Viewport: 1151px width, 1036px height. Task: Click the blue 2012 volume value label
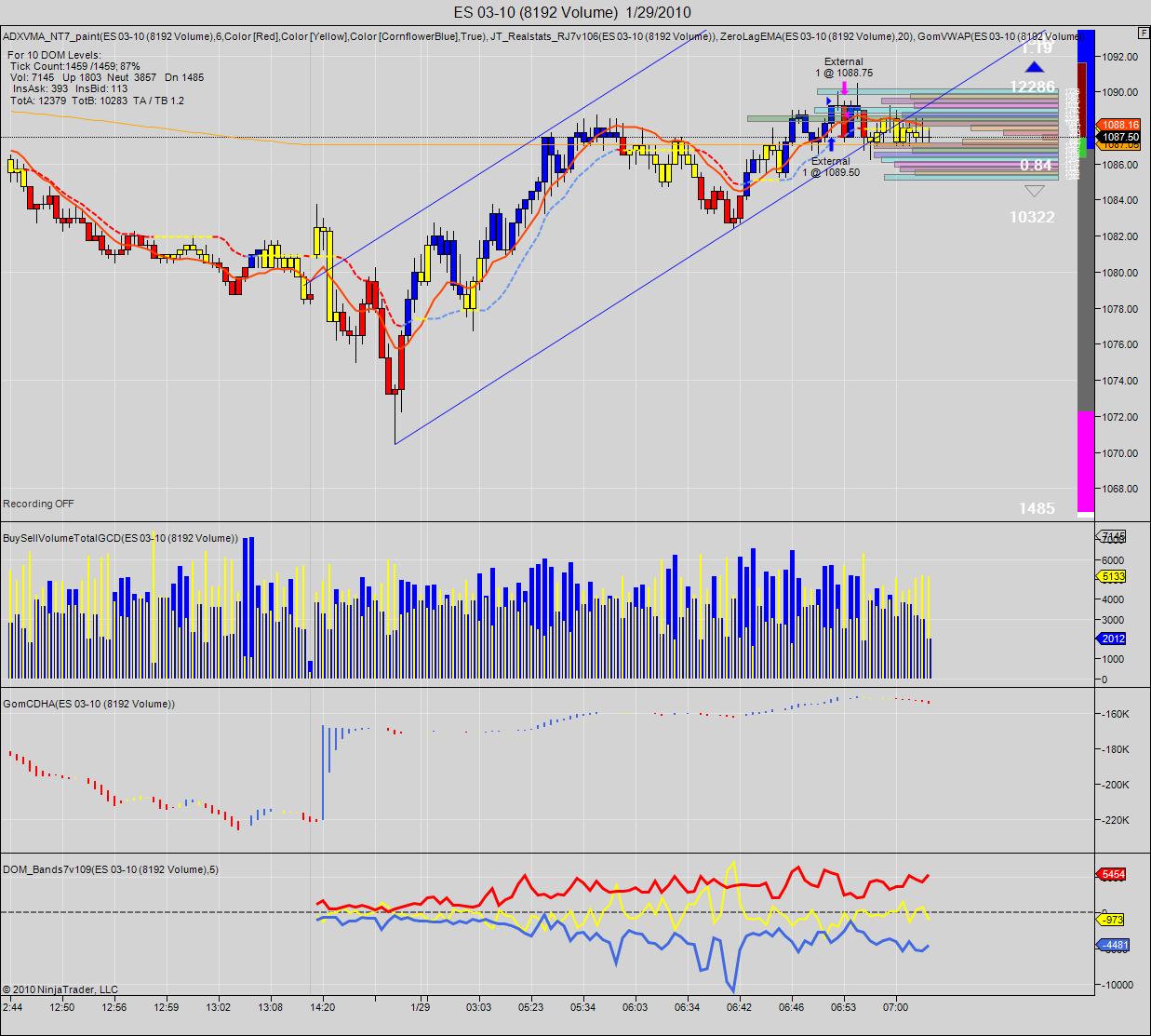tap(1113, 639)
